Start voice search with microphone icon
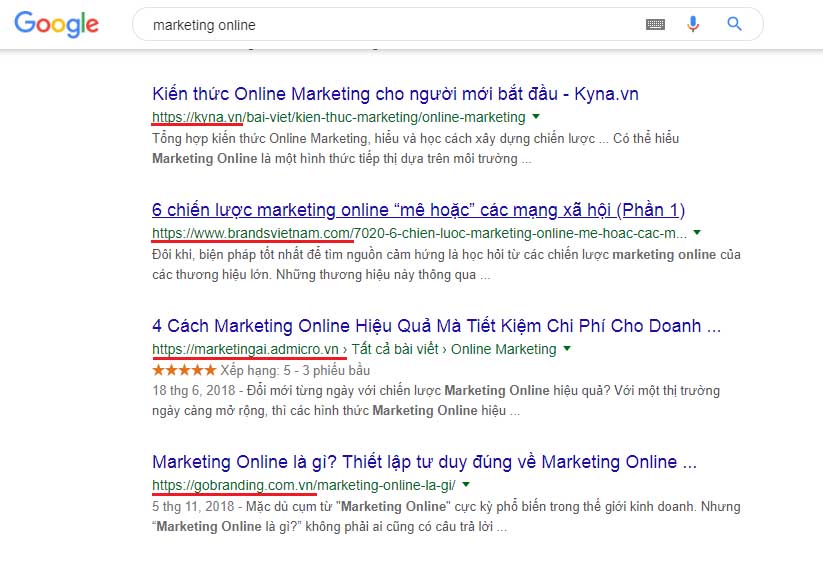The image size is (823, 571). coord(693,24)
